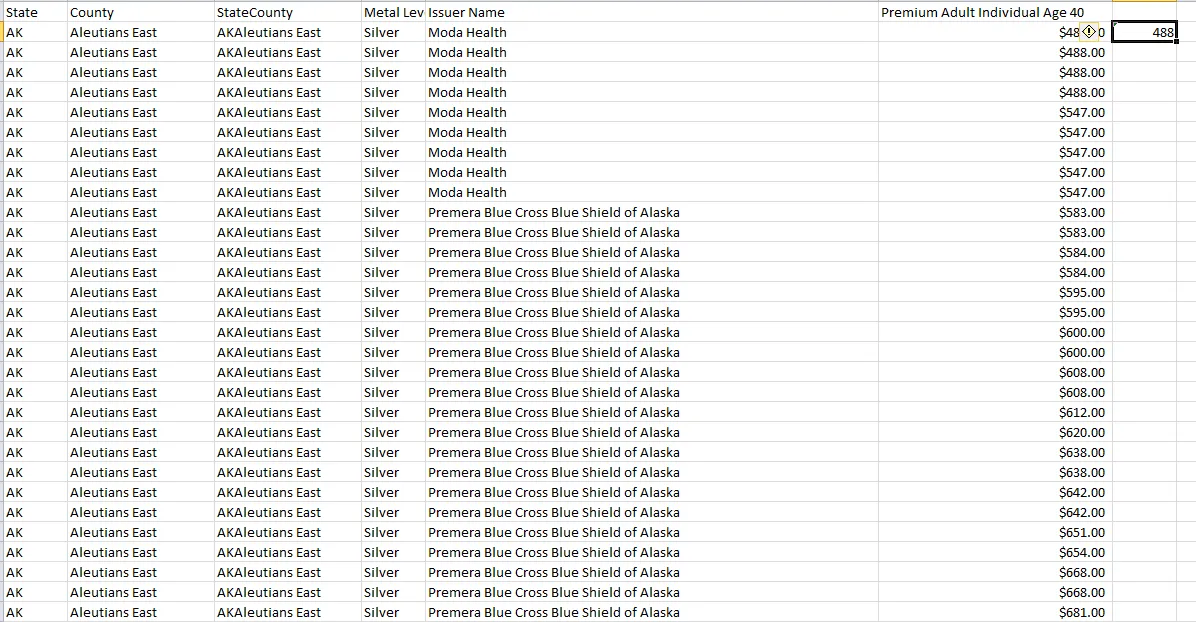This screenshot has height=622, width=1196.
Task: Select the Metal Lev header cell
Action: [x=393, y=12]
